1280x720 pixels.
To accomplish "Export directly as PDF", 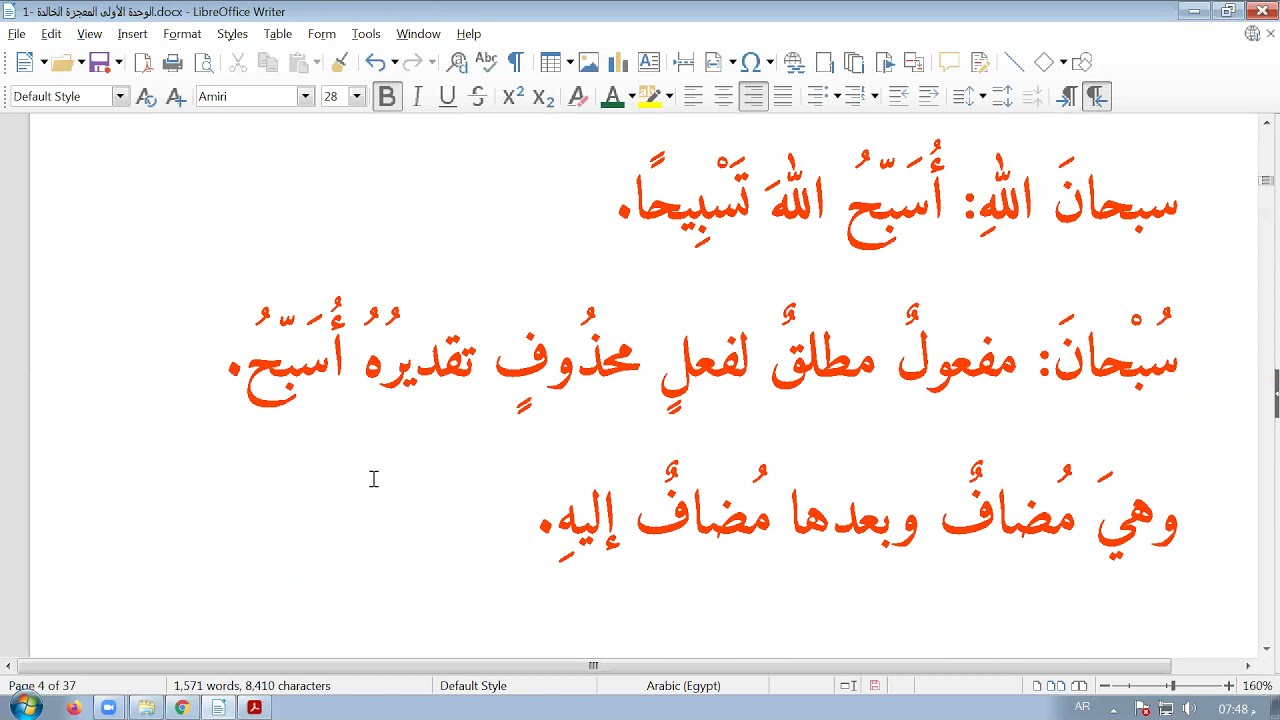I will pos(143,62).
